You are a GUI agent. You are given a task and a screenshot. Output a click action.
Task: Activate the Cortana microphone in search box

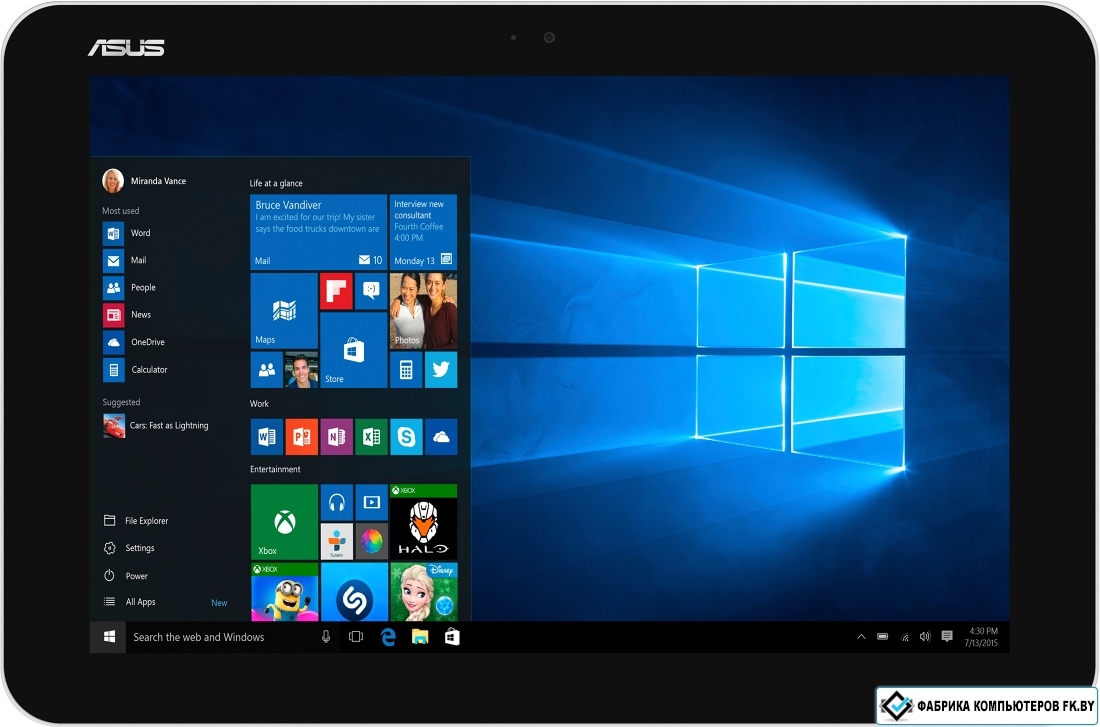326,637
